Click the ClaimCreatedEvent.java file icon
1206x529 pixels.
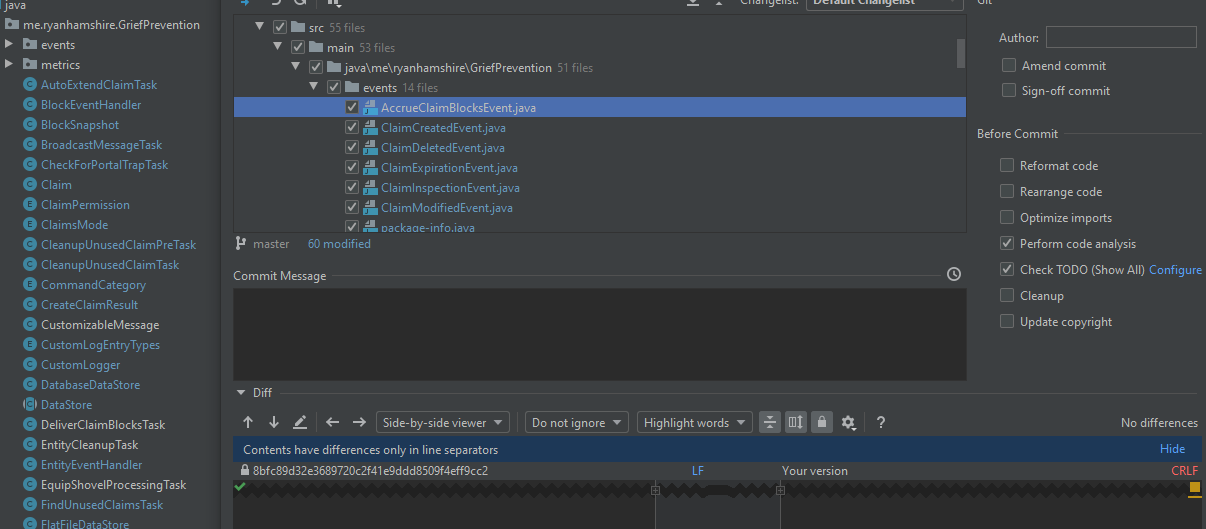pos(370,128)
